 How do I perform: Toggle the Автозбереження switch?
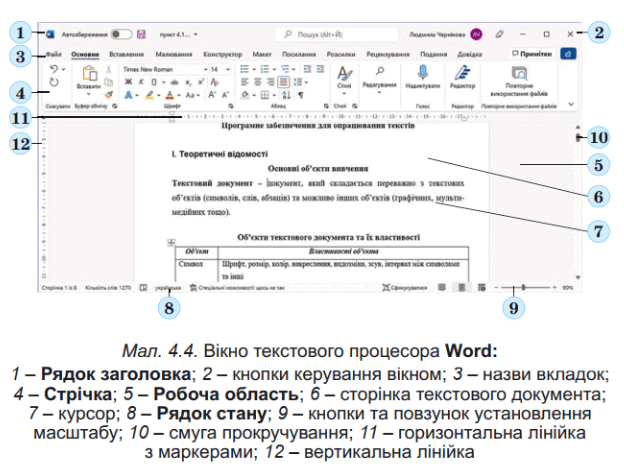tap(121, 34)
